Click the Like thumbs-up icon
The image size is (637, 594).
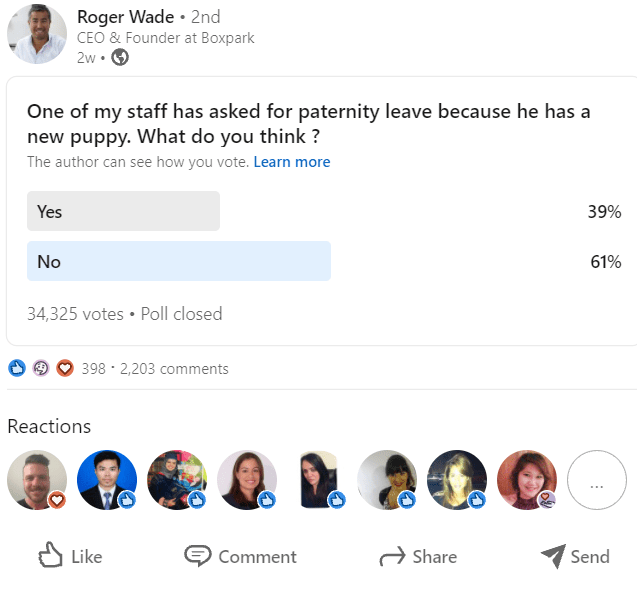pyautogui.click(x=50, y=556)
